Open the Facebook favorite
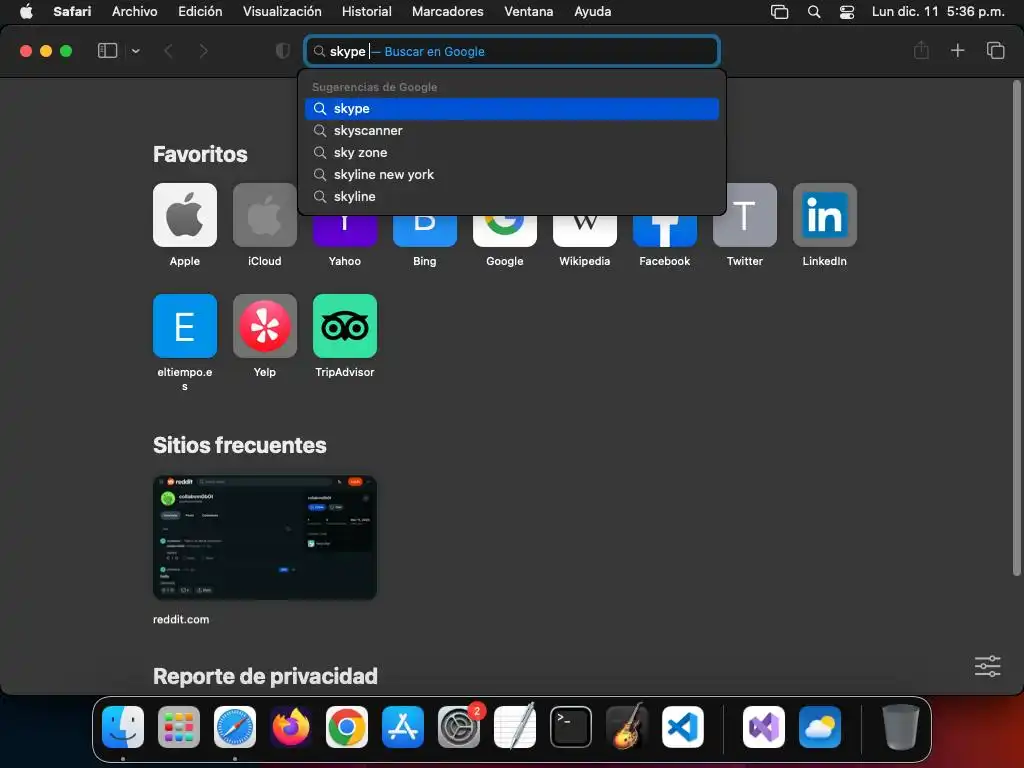The height and width of the screenshot is (768, 1024). coord(665,231)
